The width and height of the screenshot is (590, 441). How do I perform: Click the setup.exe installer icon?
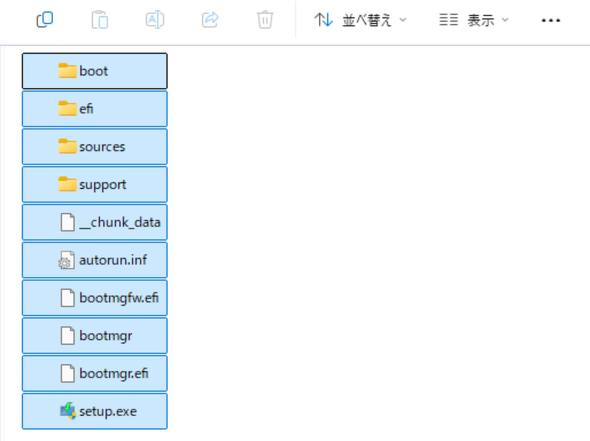(x=68, y=411)
